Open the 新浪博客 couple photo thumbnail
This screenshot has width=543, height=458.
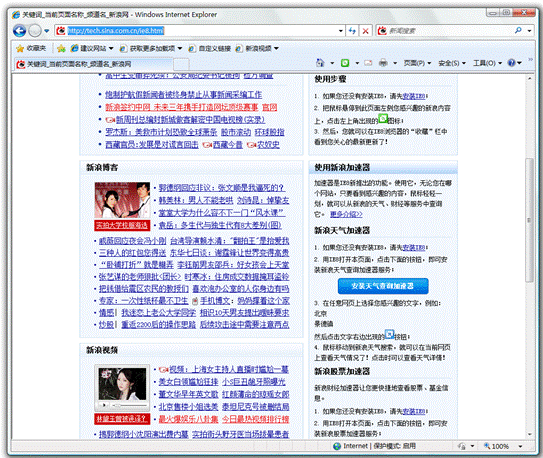coord(122,200)
